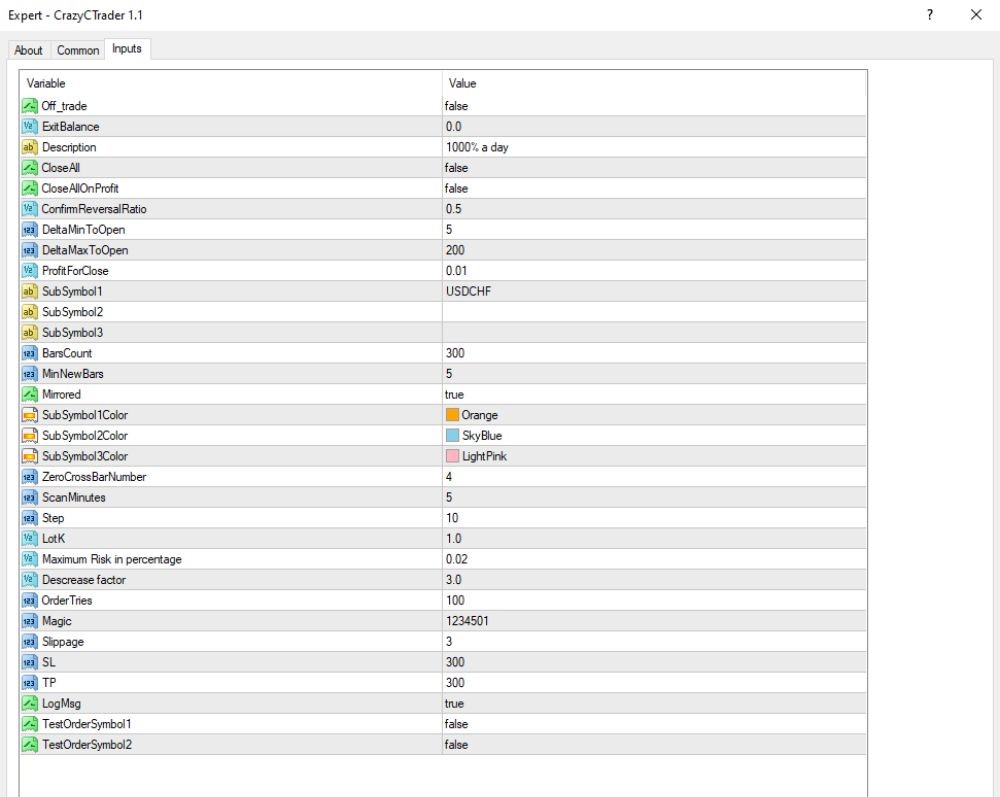
Task: Click the boolean icon beside Off_trade
Action: [x=29, y=106]
